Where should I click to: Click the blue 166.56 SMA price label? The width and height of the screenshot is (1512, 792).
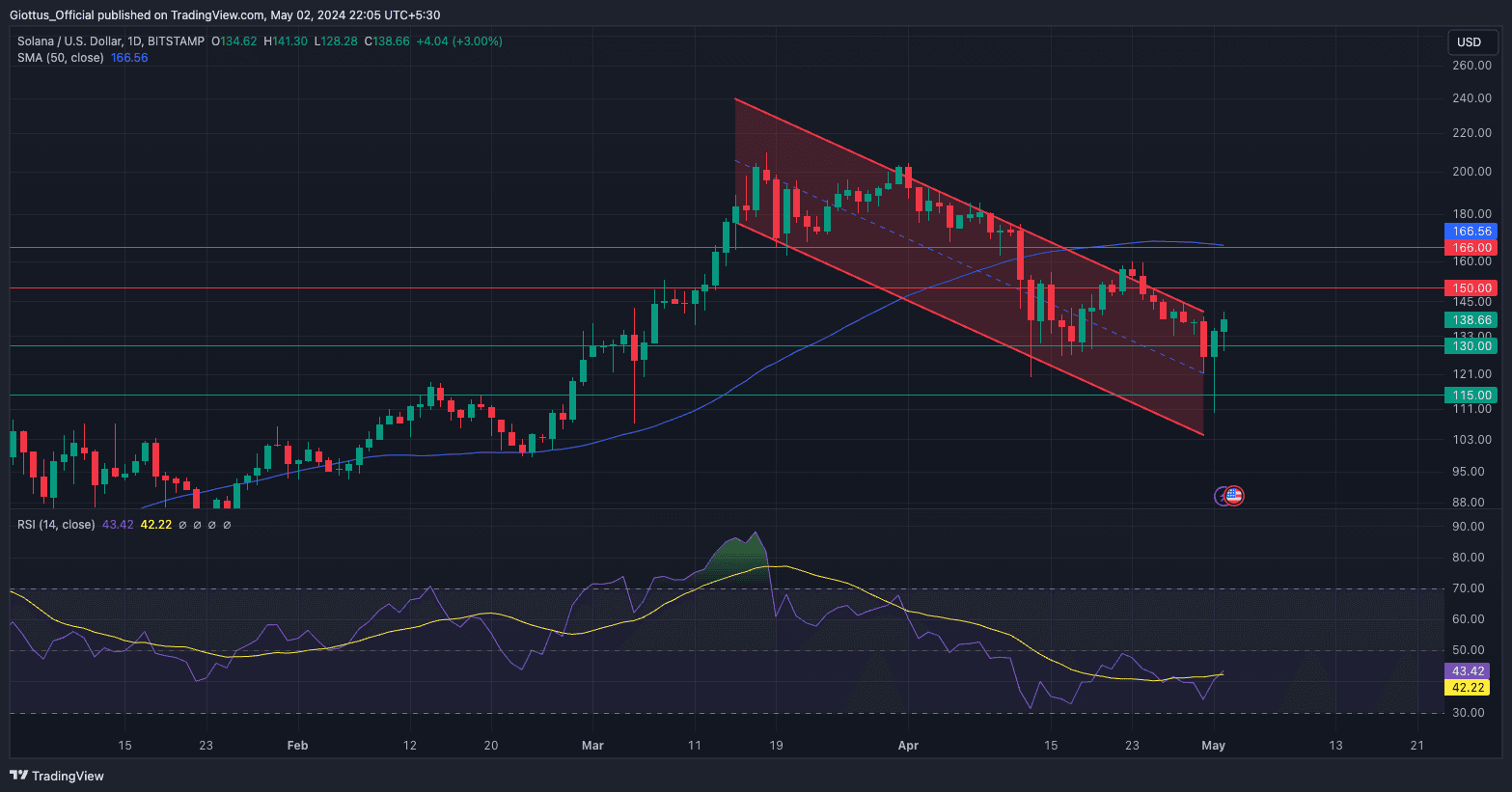1471,232
